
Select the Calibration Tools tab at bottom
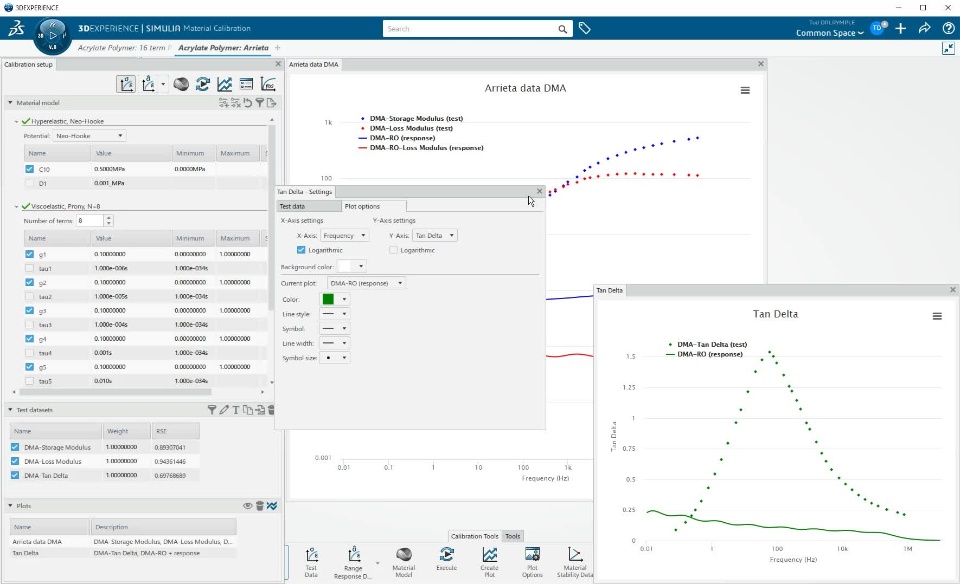click(x=474, y=536)
